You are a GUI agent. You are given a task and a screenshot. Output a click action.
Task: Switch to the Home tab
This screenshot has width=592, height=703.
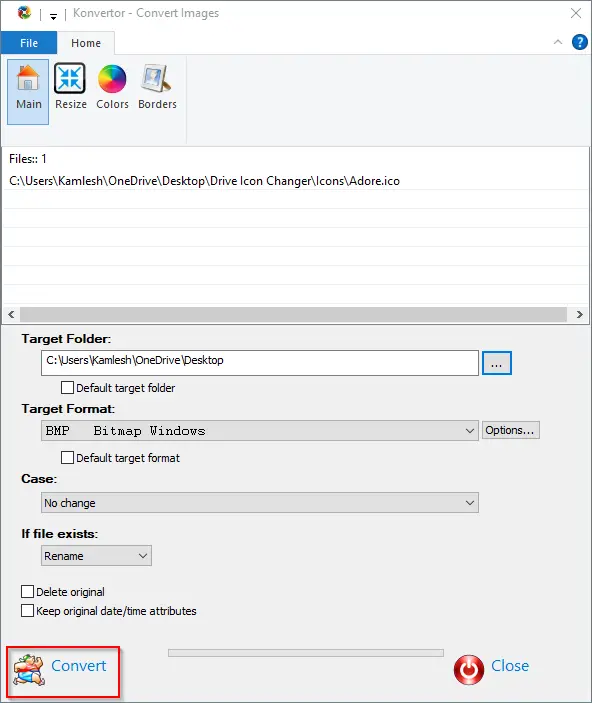(x=86, y=43)
